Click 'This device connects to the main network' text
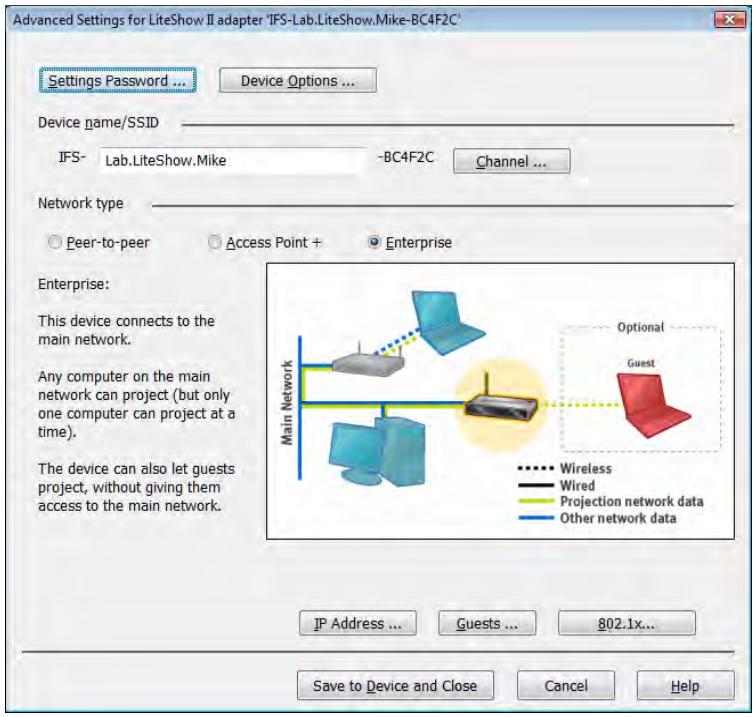 point(126,330)
